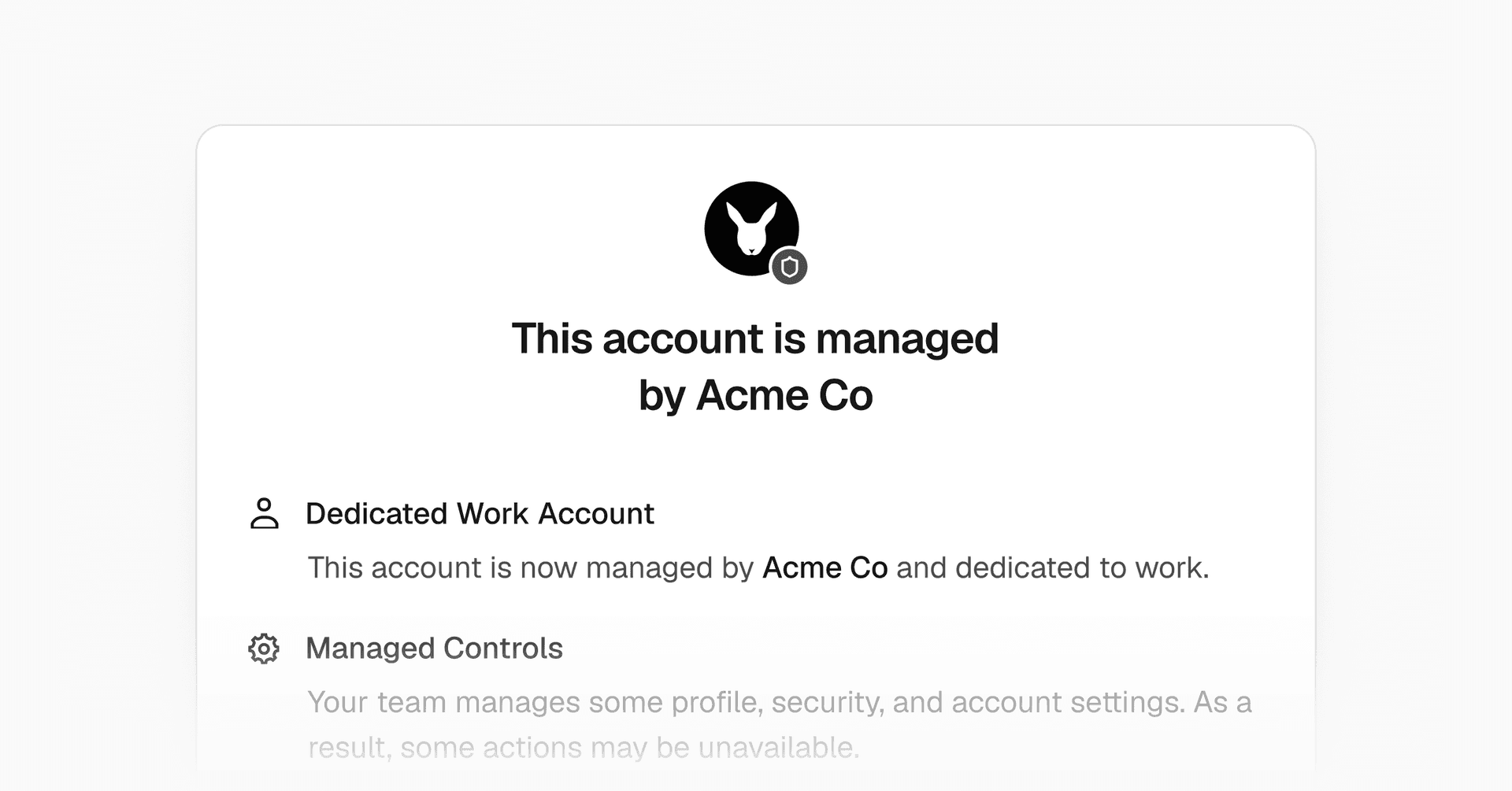This screenshot has height=791, width=1512.
Task: Select the Dedicated Work Account title
Action: click(480, 514)
